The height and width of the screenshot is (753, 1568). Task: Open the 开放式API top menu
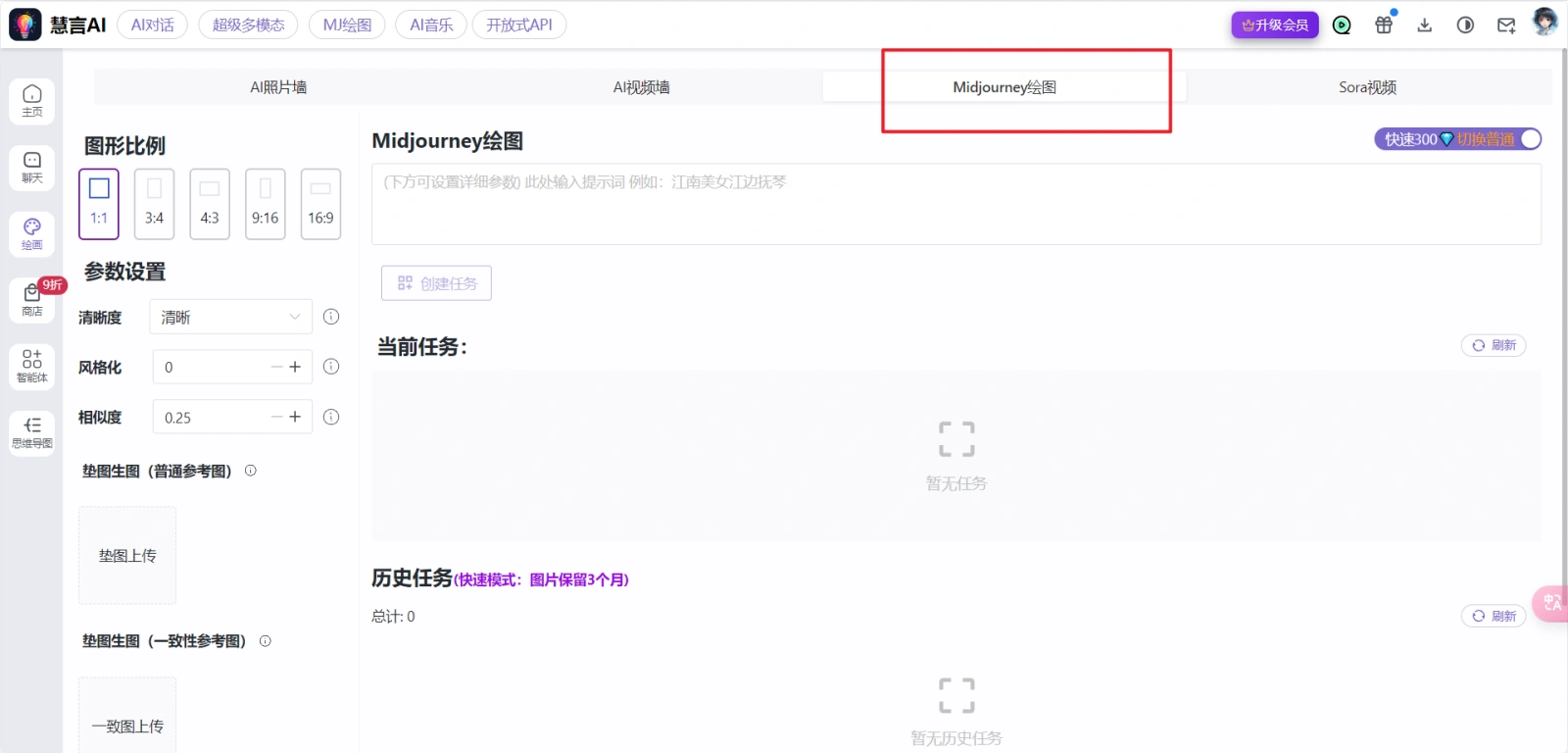tap(519, 25)
